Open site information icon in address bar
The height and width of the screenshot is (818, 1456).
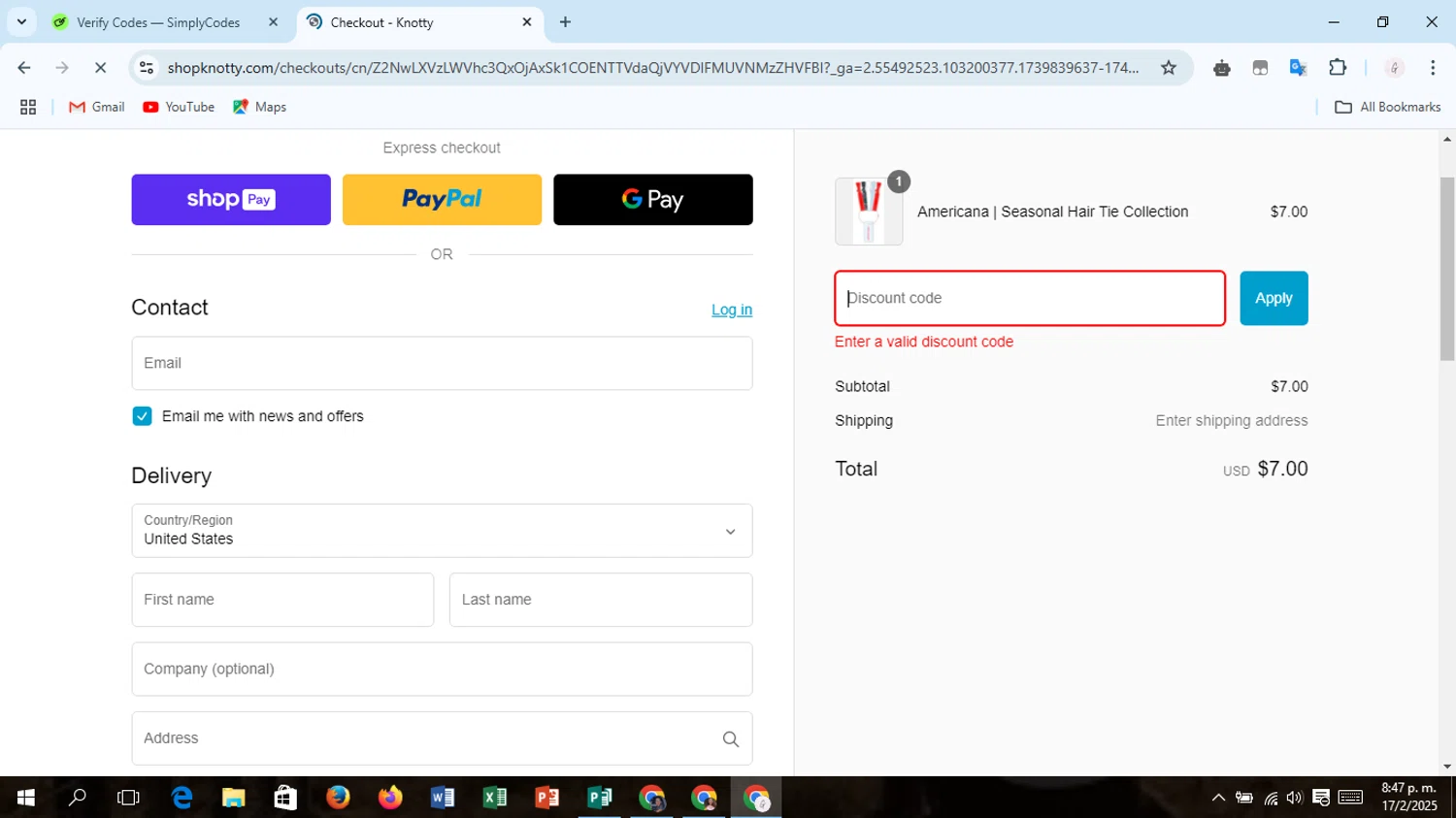[x=147, y=68]
